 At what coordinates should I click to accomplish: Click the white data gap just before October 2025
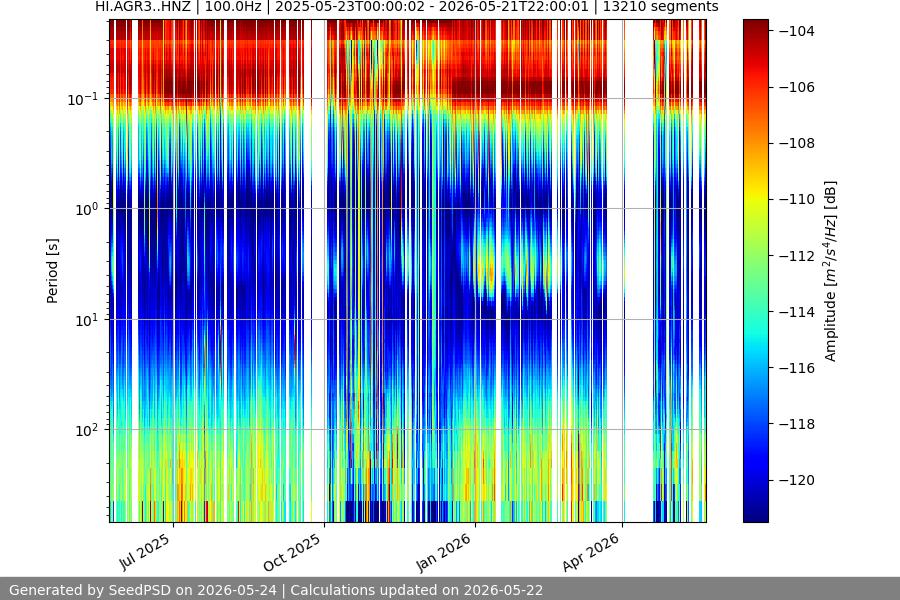click(318, 271)
